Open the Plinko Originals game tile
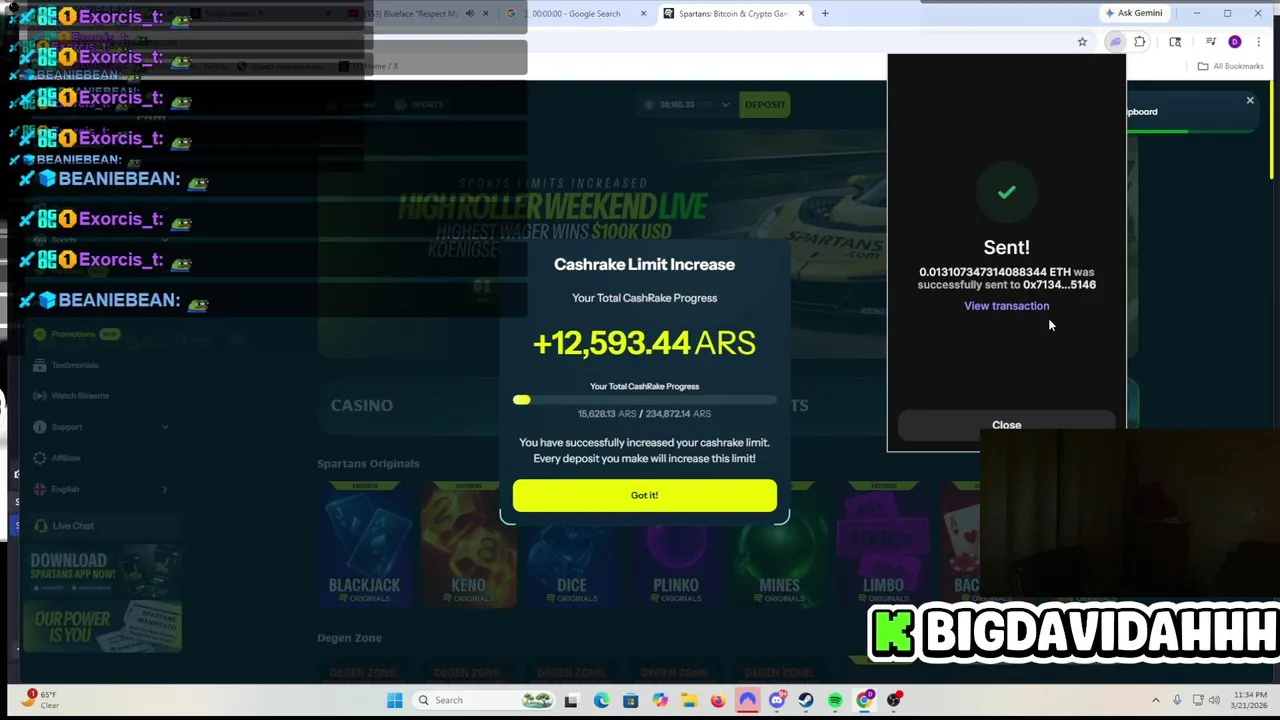The height and width of the screenshot is (720, 1280). click(676, 545)
